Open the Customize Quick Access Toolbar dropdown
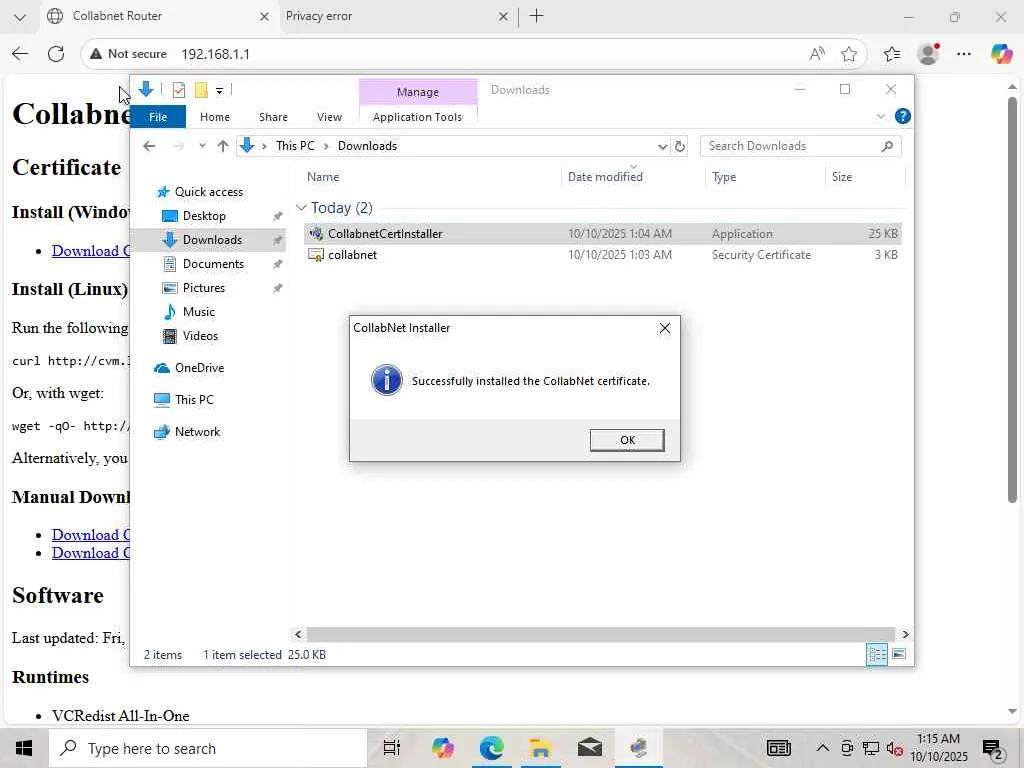This screenshot has width=1024, height=768. (x=219, y=91)
